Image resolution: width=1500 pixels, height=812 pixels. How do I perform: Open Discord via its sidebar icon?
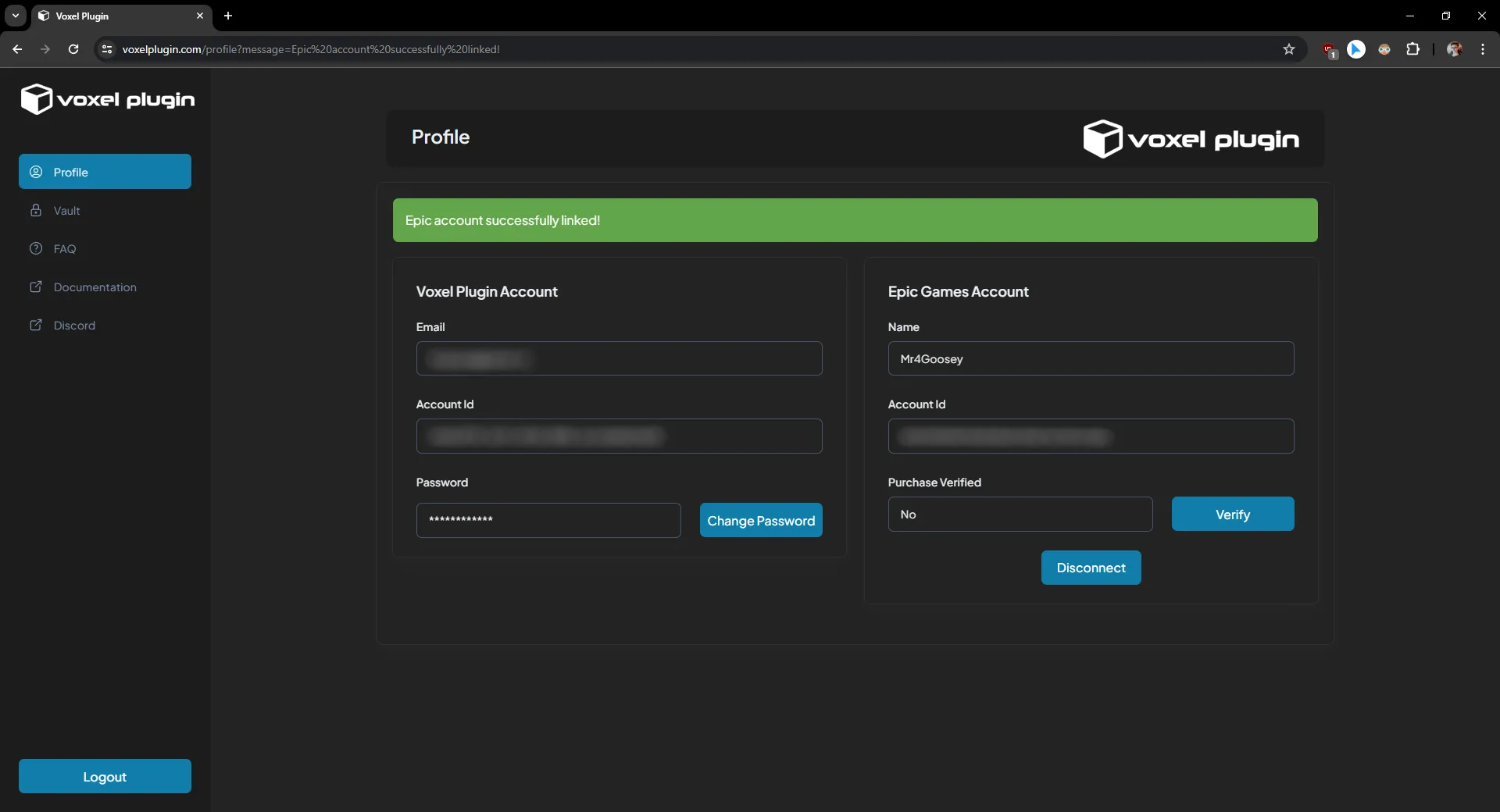coord(36,326)
